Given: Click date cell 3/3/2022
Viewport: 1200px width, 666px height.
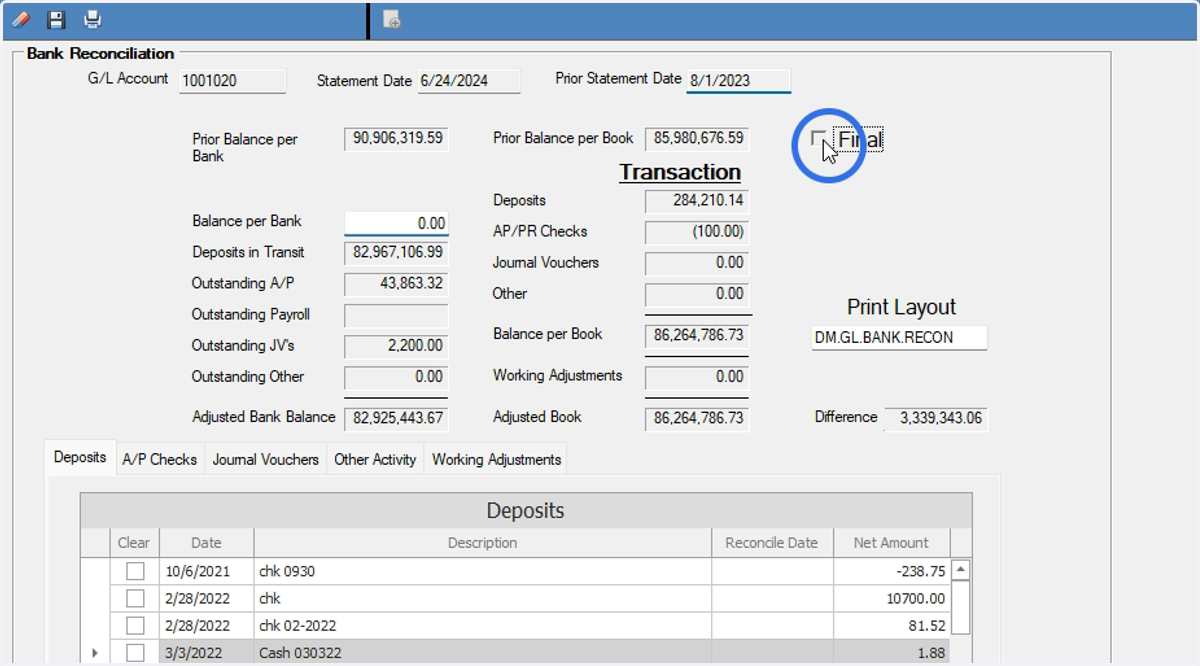Looking at the screenshot, I should click(206, 652).
